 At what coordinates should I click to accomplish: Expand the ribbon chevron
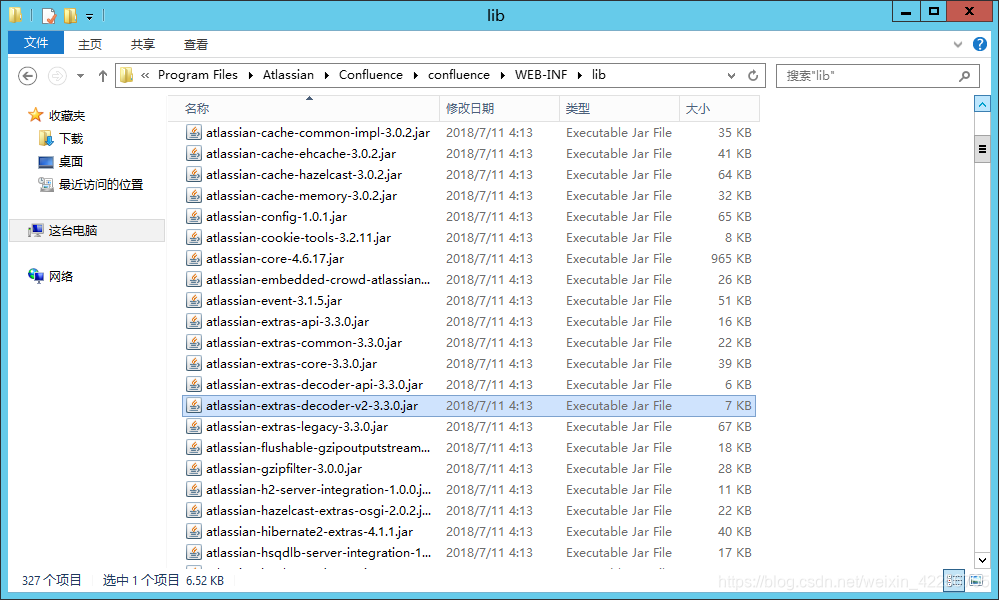(x=958, y=44)
